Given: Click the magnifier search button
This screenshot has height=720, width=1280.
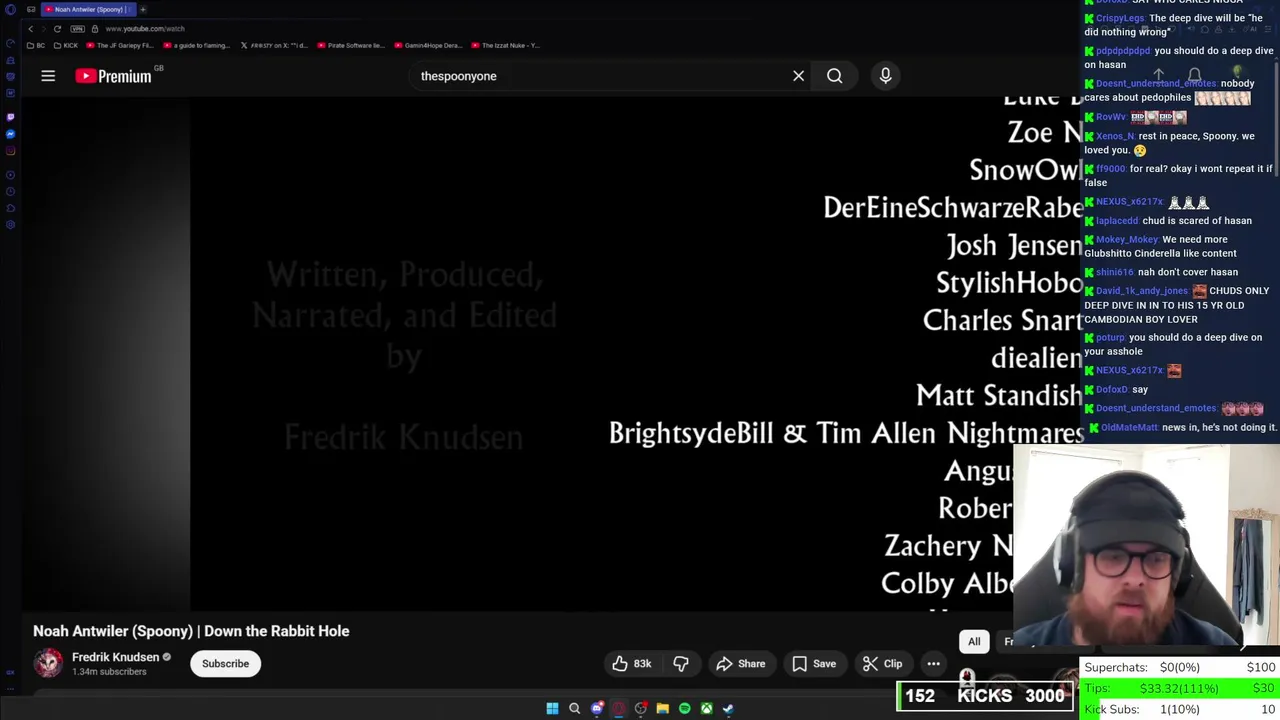Looking at the screenshot, I should pos(834,76).
